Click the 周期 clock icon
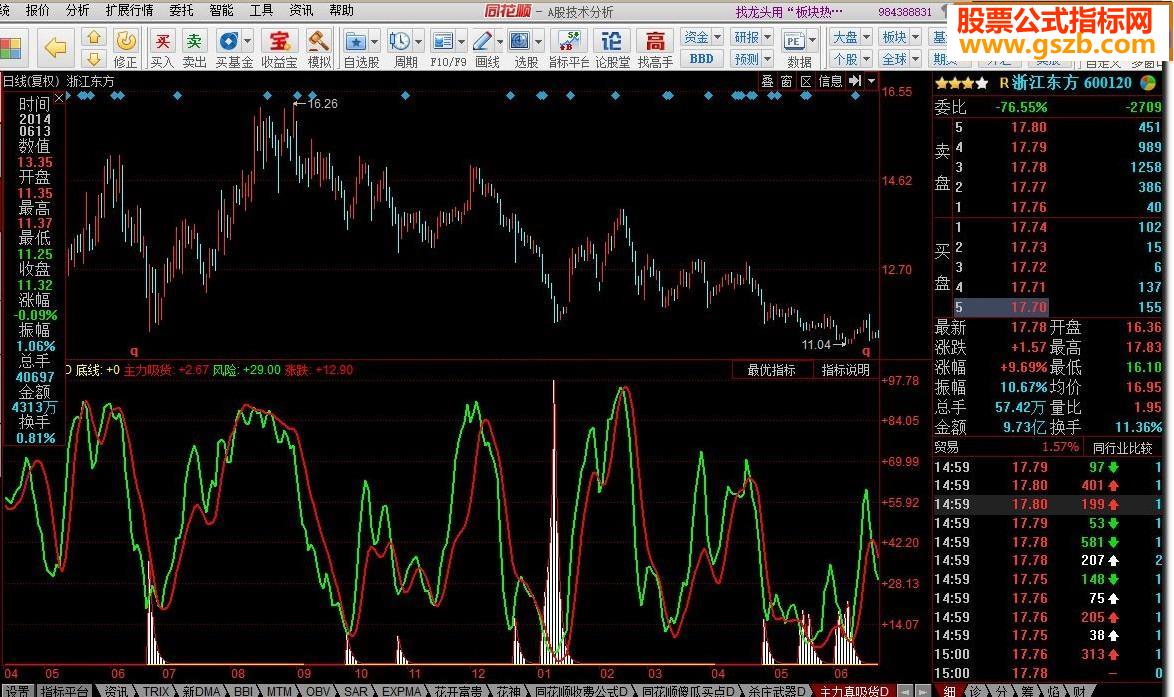1174x697 pixels. click(399, 41)
